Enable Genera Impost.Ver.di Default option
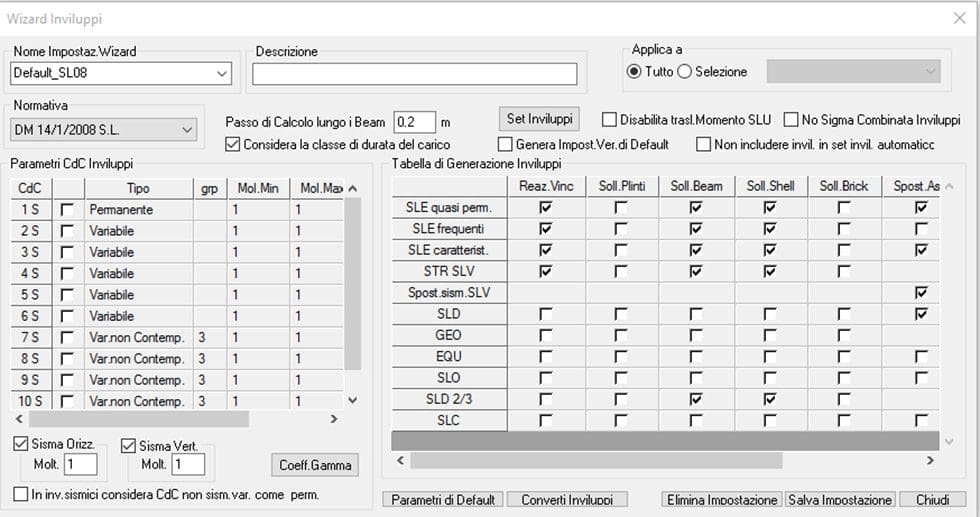Image resolution: width=980 pixels, height=517 pixels. point(506,145)
